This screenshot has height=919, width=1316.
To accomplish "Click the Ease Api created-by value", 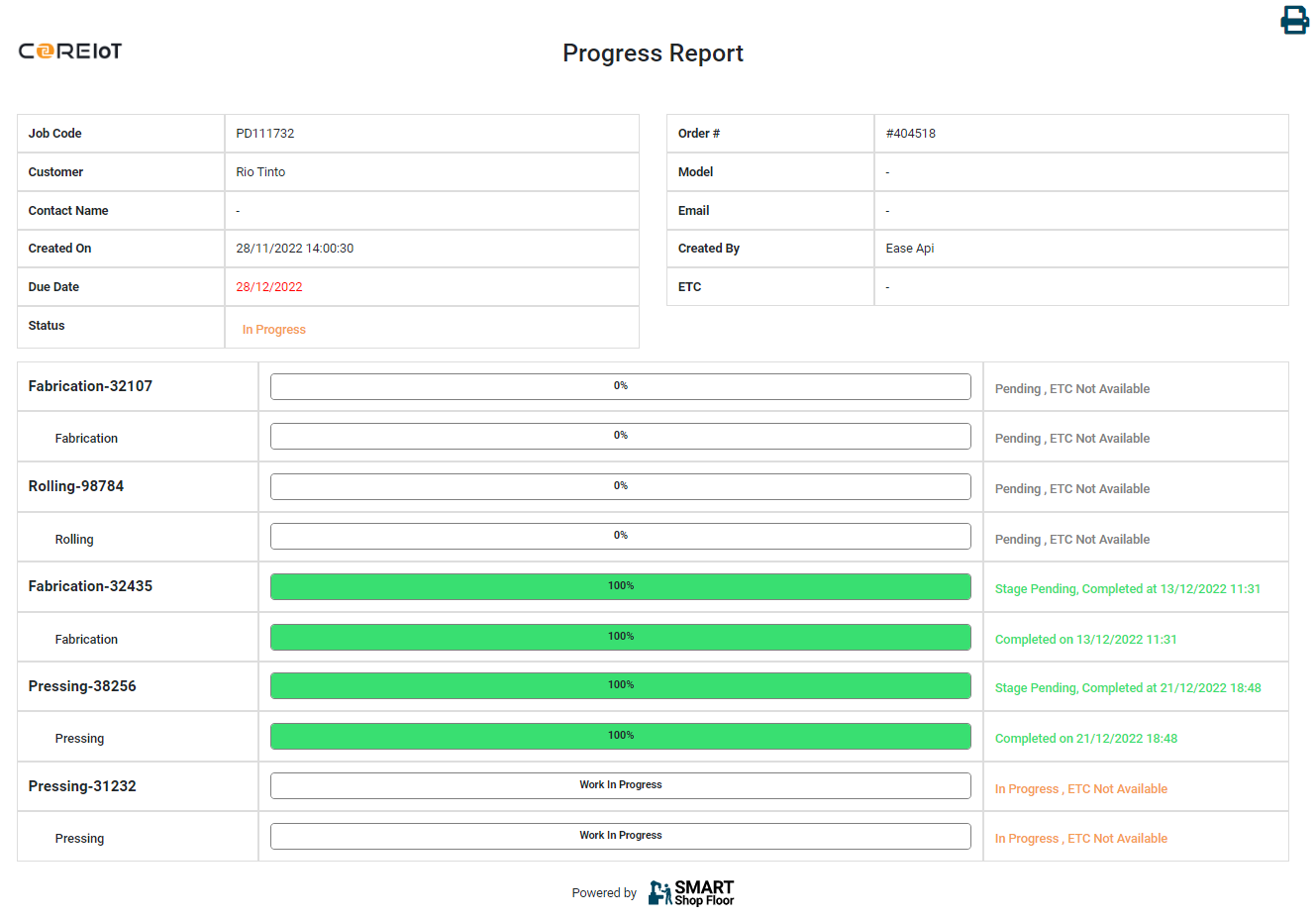I will click(909, 249).
